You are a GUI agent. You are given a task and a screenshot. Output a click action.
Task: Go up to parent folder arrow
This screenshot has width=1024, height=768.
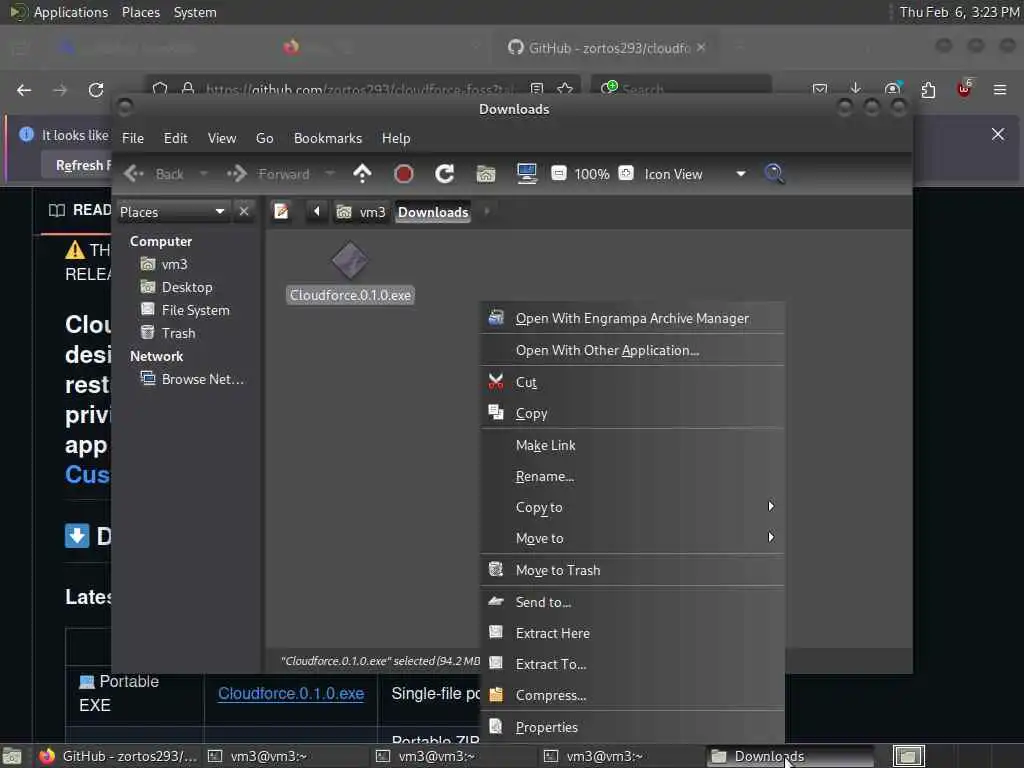362,174
